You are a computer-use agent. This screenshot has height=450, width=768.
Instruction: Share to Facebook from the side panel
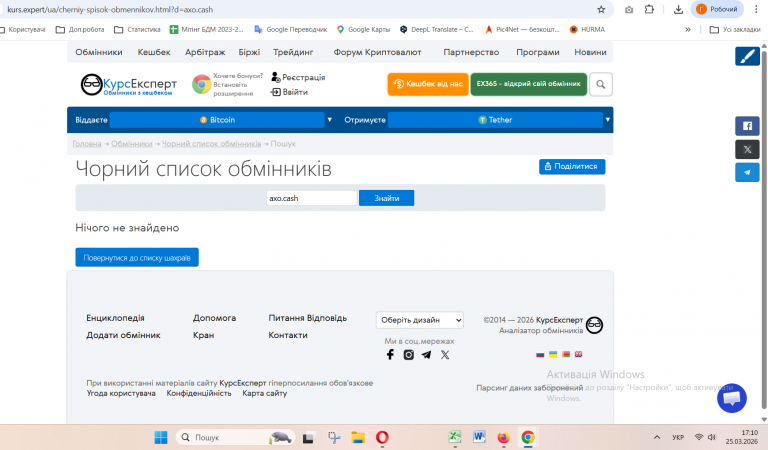[x=747, y=126]
